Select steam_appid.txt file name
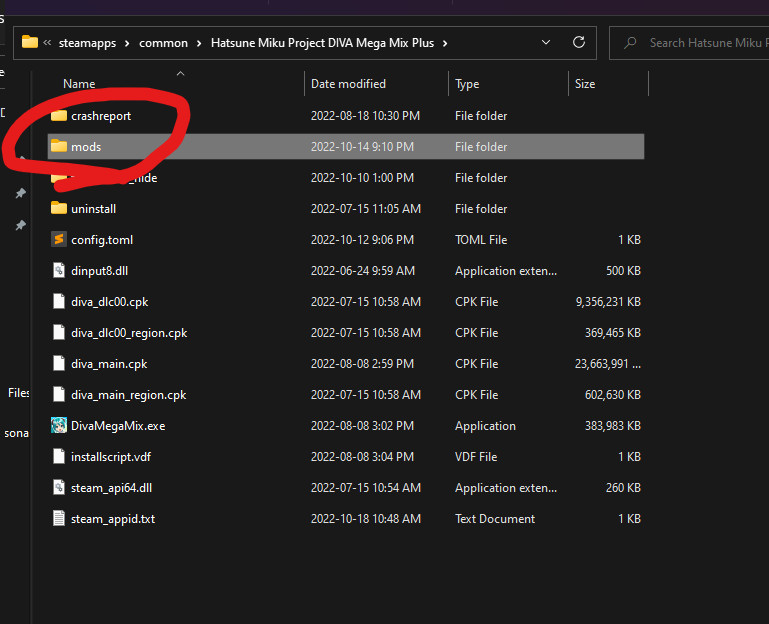Image resolution: width=769 pixels, height=624 pixels. pyautogui.click(x=113, y=519)
